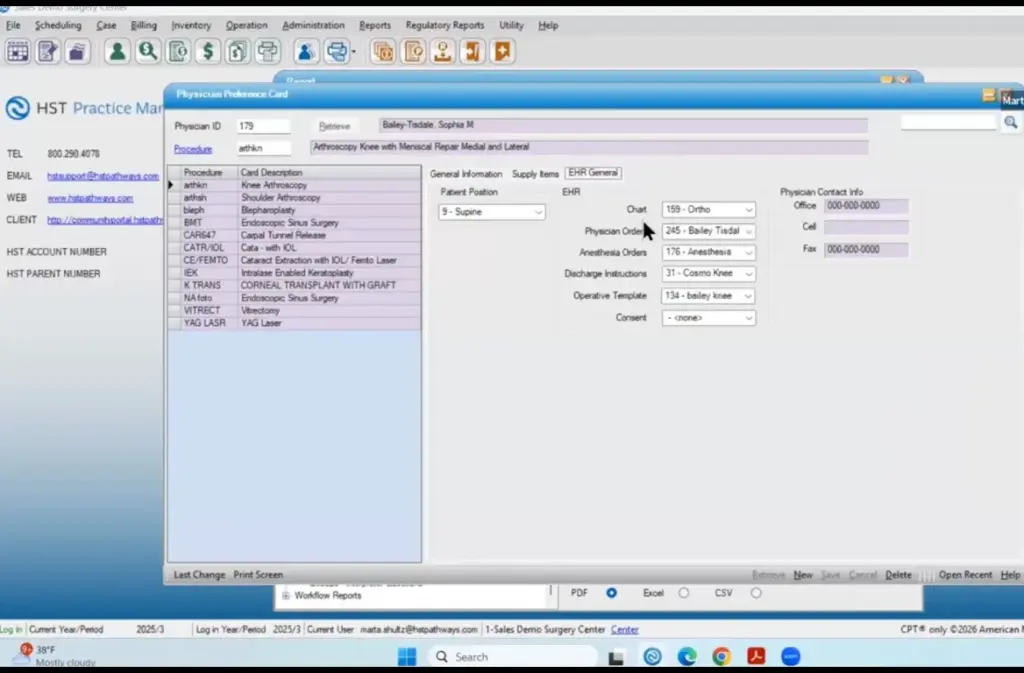This screenshot has height=673, width=1024.
Task: Select the EHR General tab
Action: coord(593,173)
